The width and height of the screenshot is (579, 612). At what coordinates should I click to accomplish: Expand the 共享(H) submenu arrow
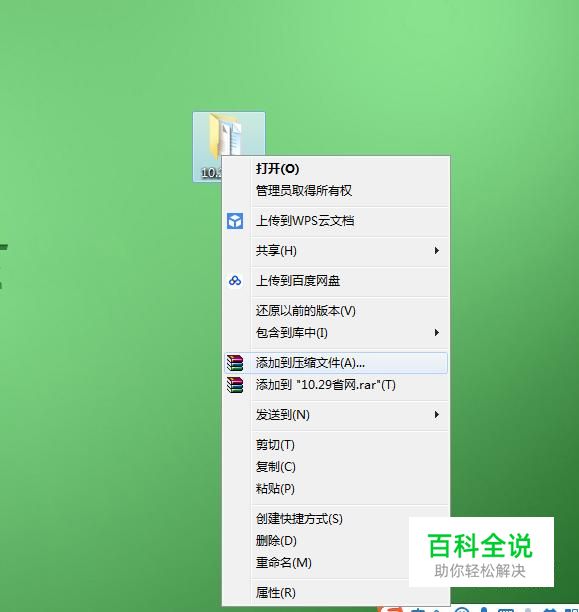[437, 251]
